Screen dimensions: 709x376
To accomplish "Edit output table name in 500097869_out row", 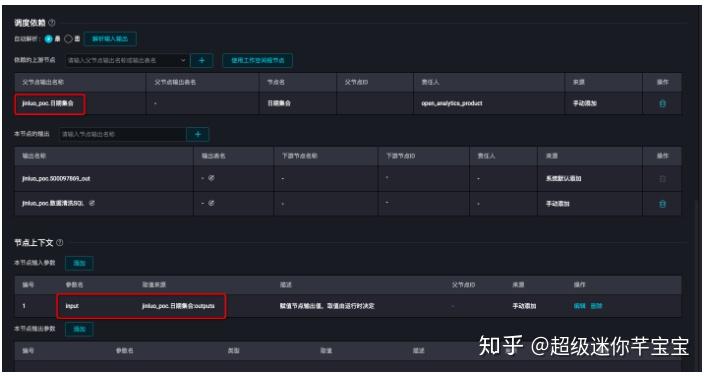I will click(211, 178).
